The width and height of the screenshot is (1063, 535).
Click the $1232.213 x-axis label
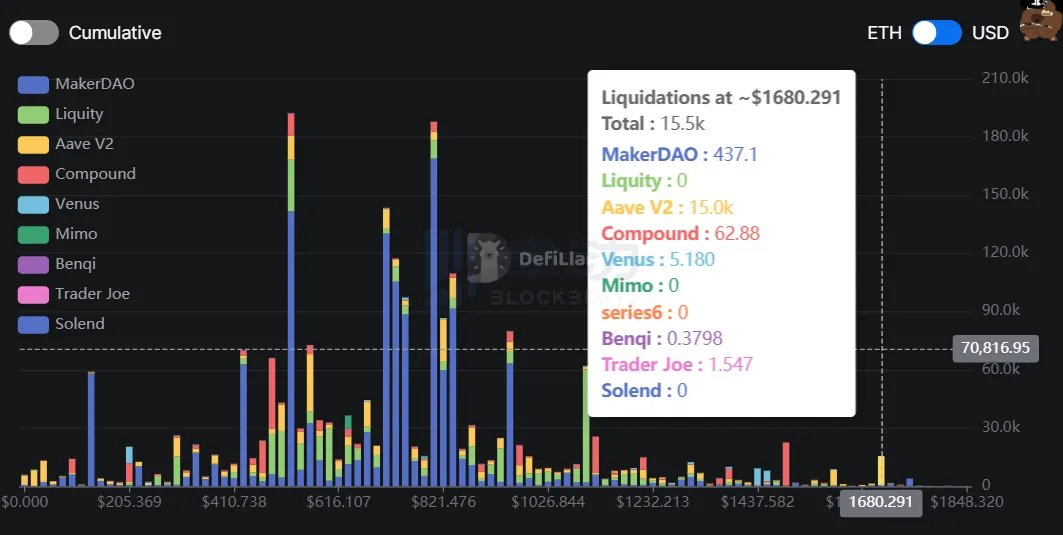click(x=652, y=502)
